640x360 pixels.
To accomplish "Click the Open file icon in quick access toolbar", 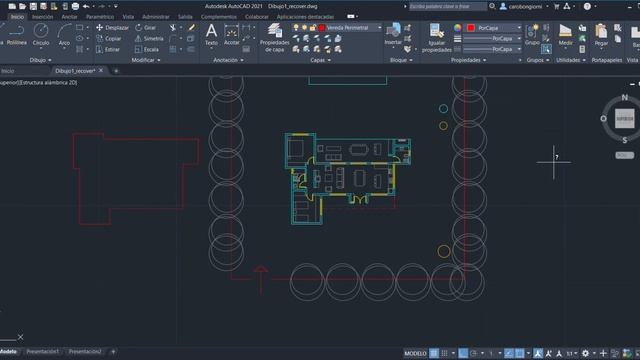I will click(22, 7).
